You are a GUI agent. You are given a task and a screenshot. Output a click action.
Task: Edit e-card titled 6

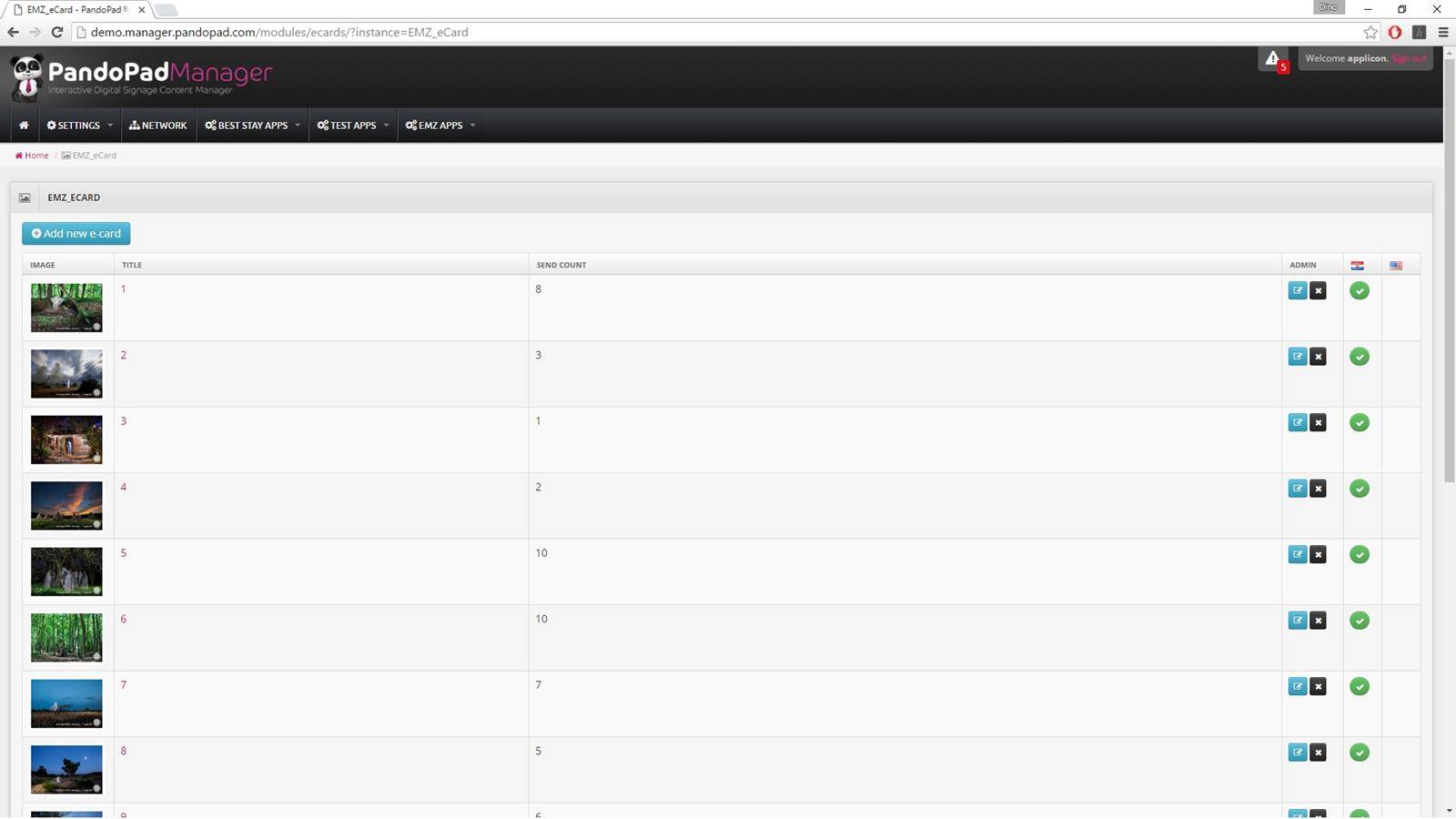tap(1298, 621)
